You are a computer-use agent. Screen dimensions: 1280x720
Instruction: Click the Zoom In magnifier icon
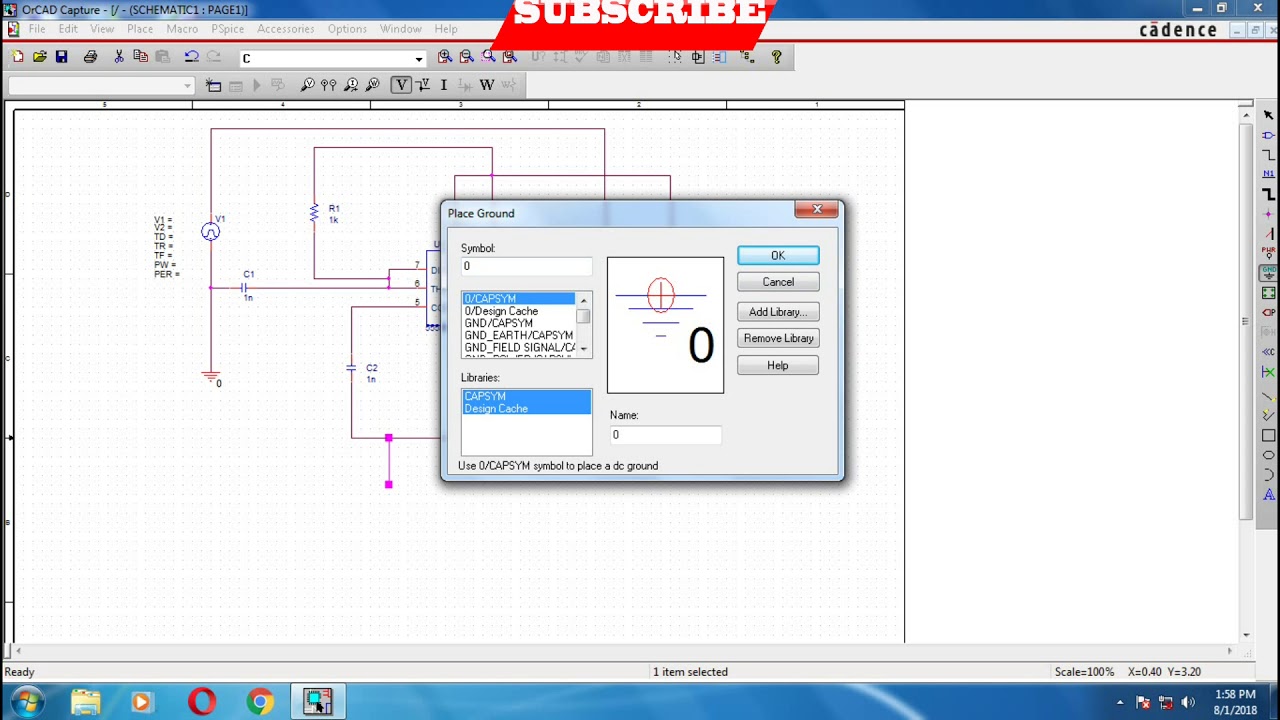click(x=445, y=57)
